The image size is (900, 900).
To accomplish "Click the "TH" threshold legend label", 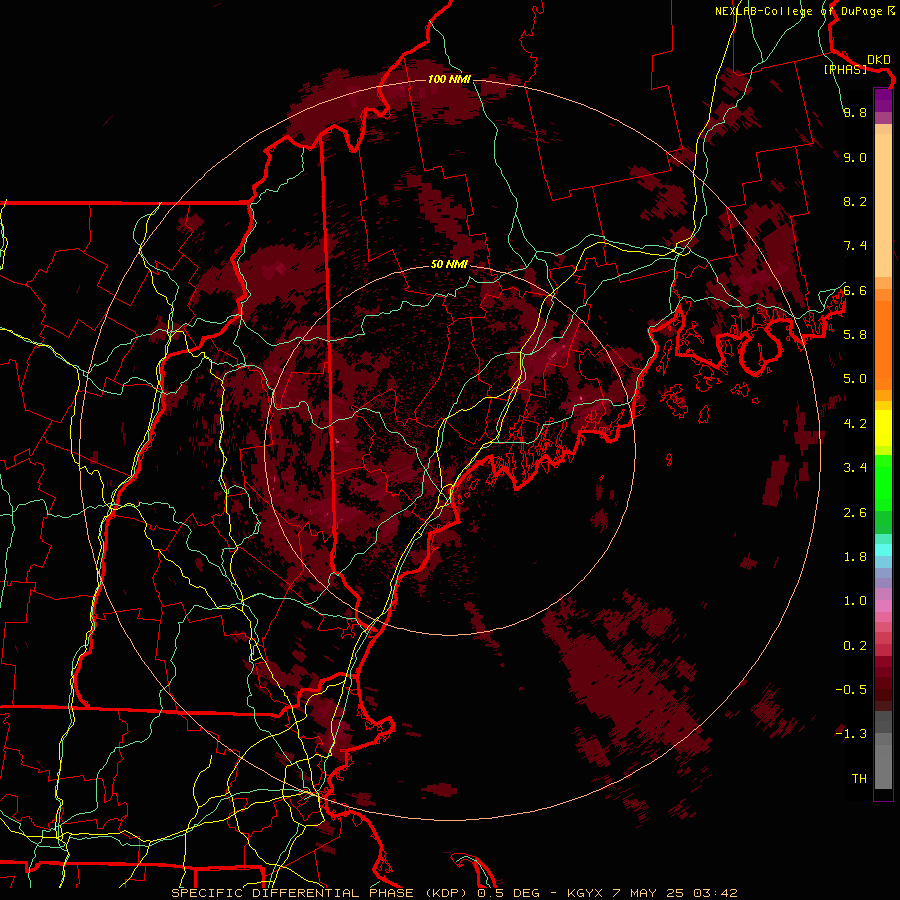I will tap(859, 779).
